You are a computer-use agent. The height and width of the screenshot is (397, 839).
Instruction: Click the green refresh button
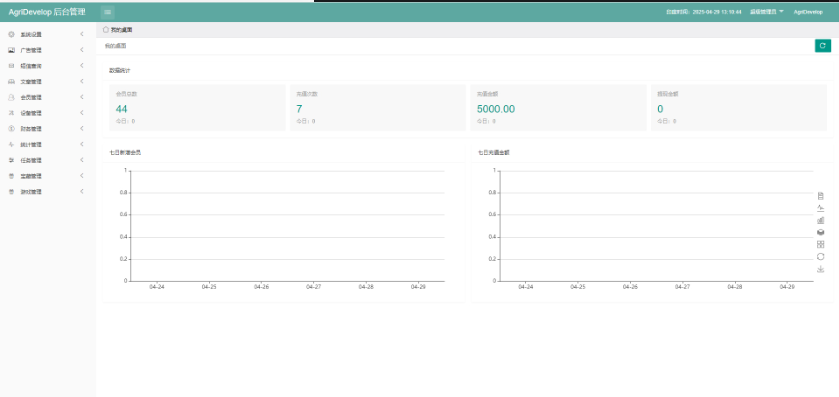pos(822,46)
